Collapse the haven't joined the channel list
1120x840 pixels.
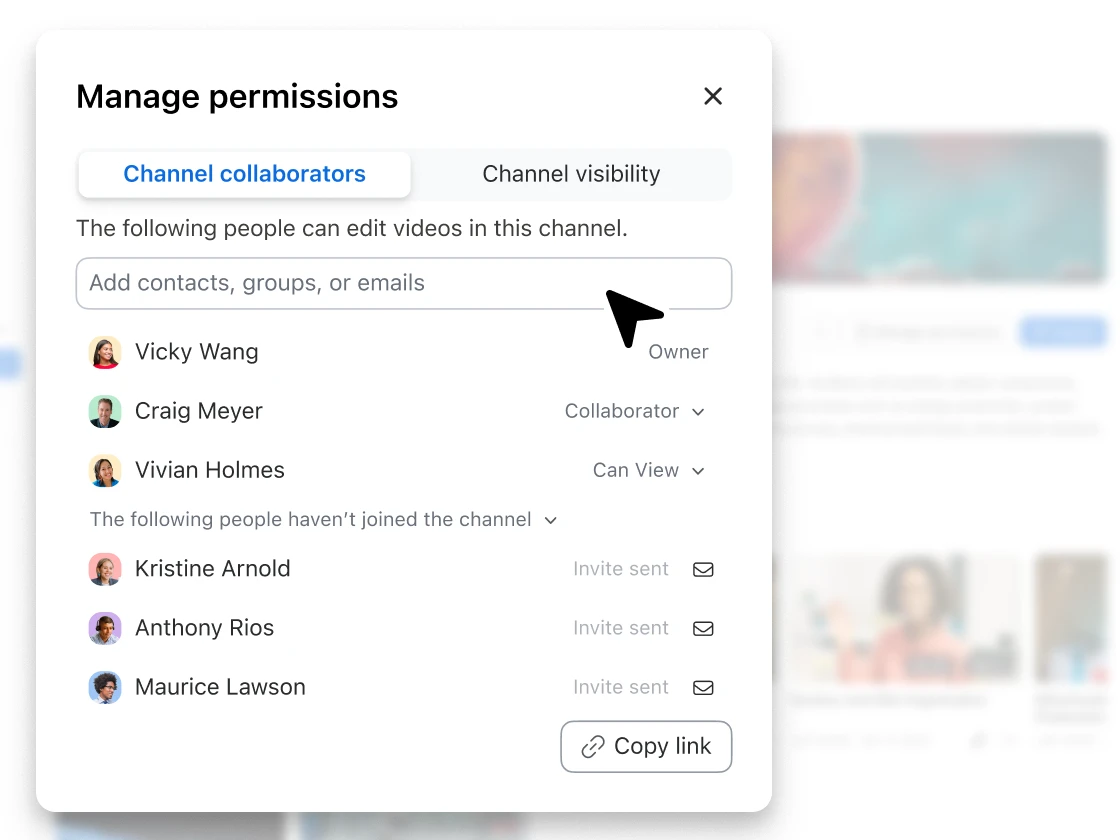[550, 520]
